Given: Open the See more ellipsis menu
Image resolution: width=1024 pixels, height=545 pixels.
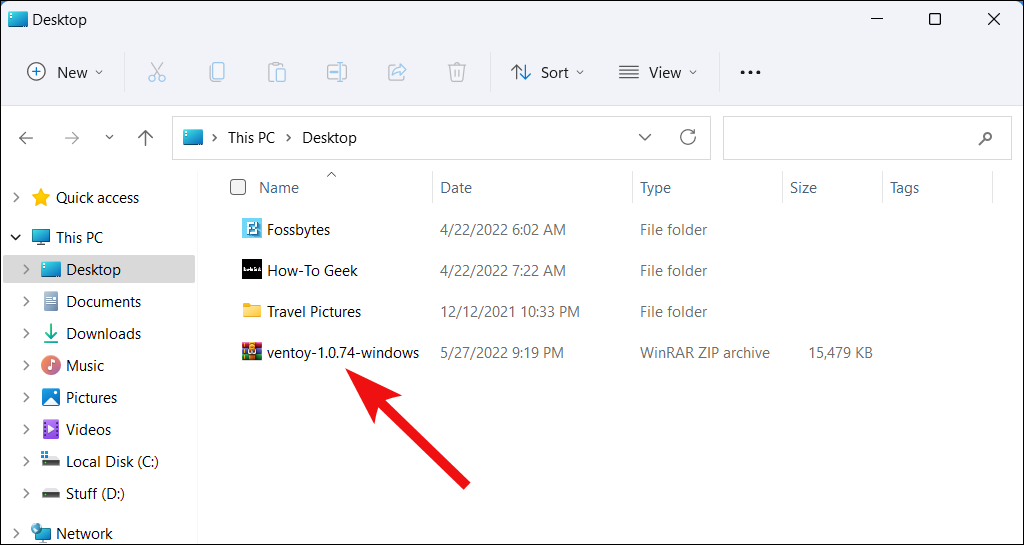Looking at the screenshot, I should click(x=750, y=72).
